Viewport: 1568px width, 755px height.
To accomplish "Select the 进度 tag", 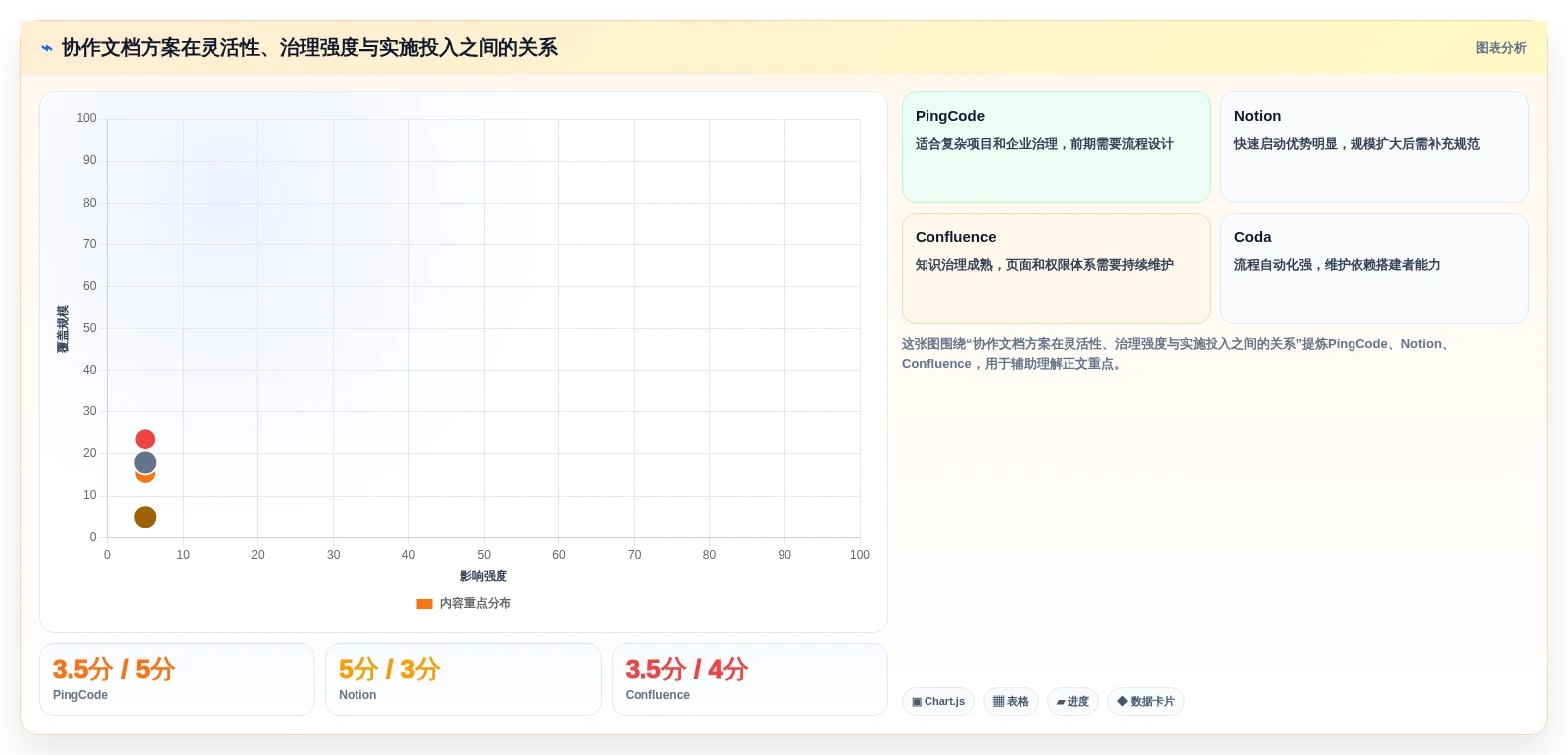I will pyautogui.click(x=1072, y=702).
